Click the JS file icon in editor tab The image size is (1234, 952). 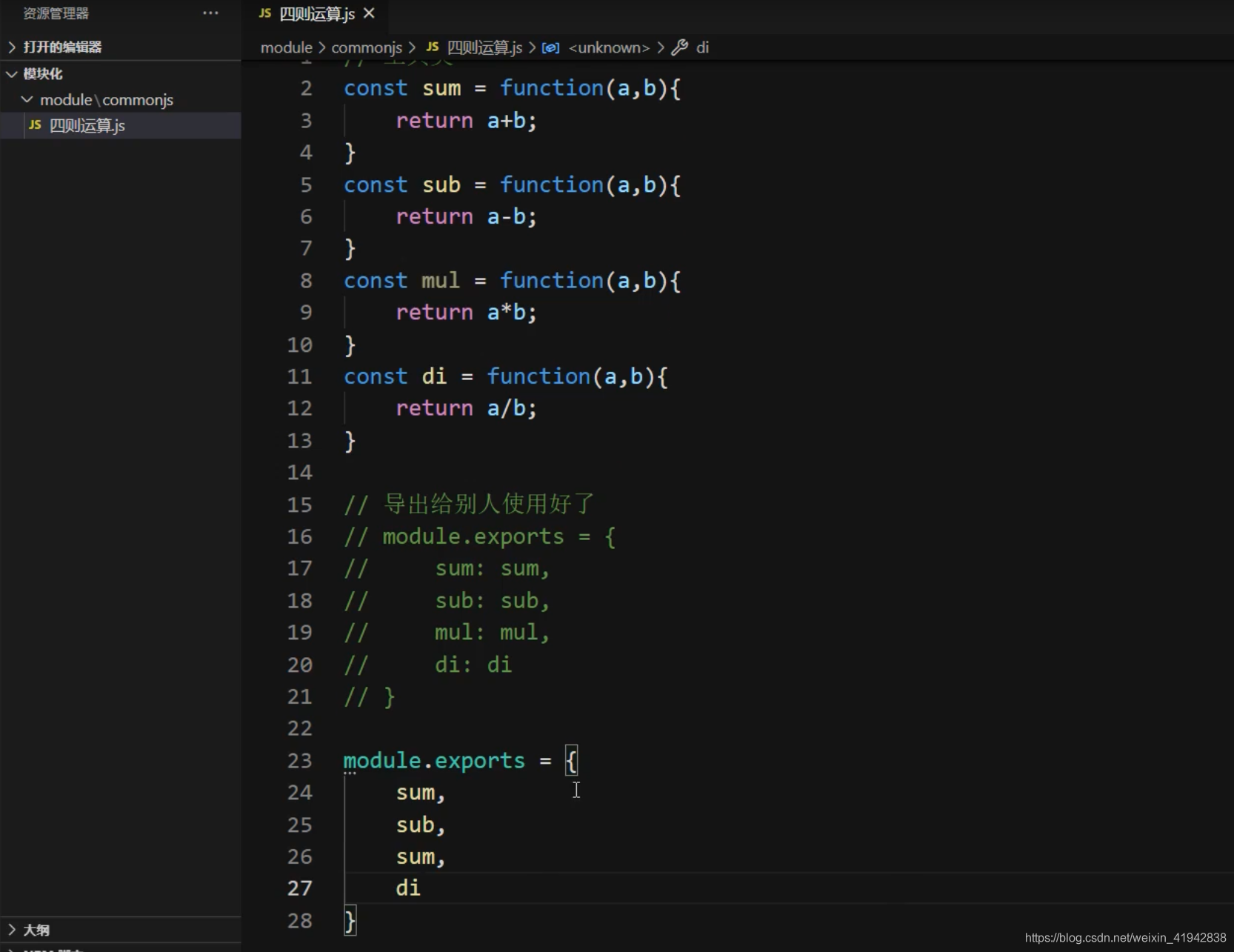pyautogui.click(x=265, y=13)
